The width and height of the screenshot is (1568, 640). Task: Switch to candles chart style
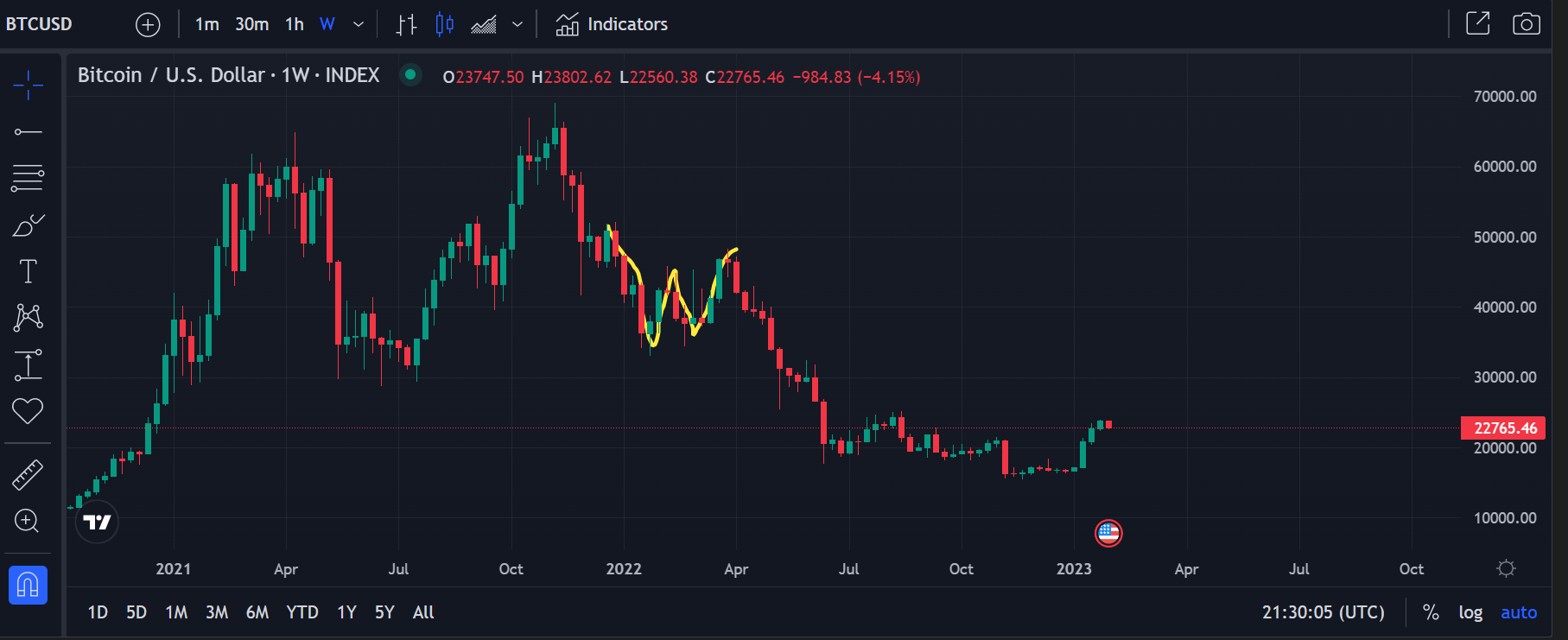tap(444, 24)
